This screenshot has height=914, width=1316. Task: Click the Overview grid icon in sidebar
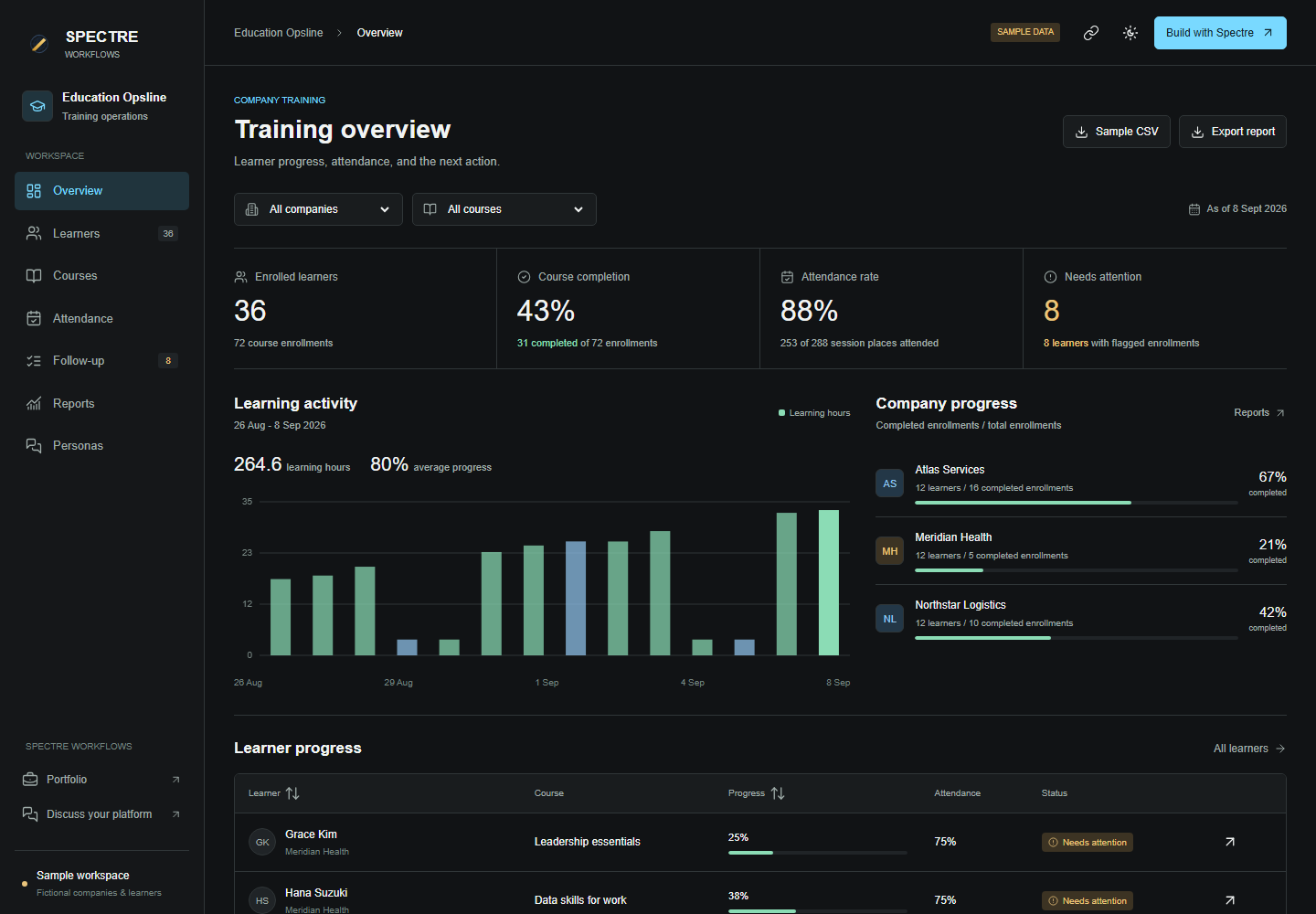click(34, 191)
